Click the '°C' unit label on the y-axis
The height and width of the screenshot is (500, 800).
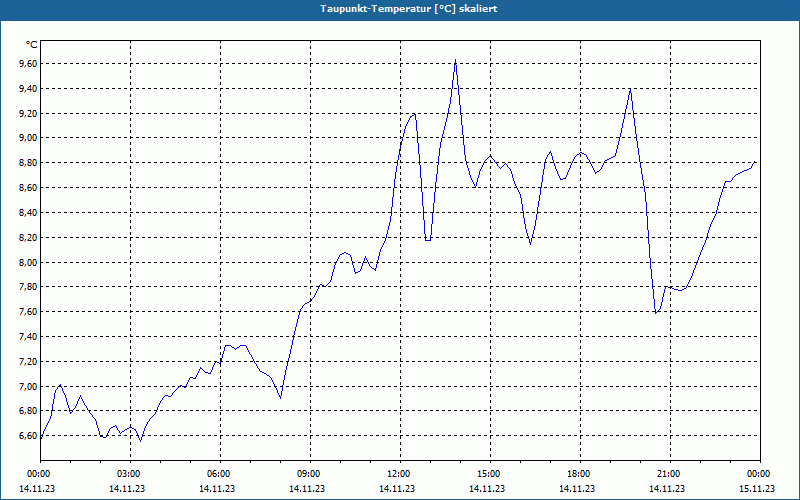(32, 45)
